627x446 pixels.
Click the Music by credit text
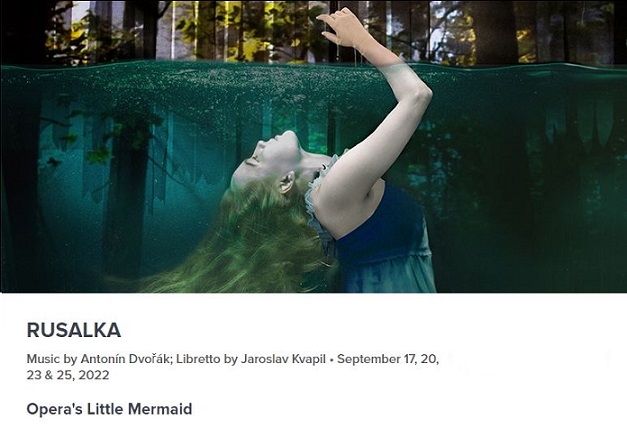[x=52, y=359]
